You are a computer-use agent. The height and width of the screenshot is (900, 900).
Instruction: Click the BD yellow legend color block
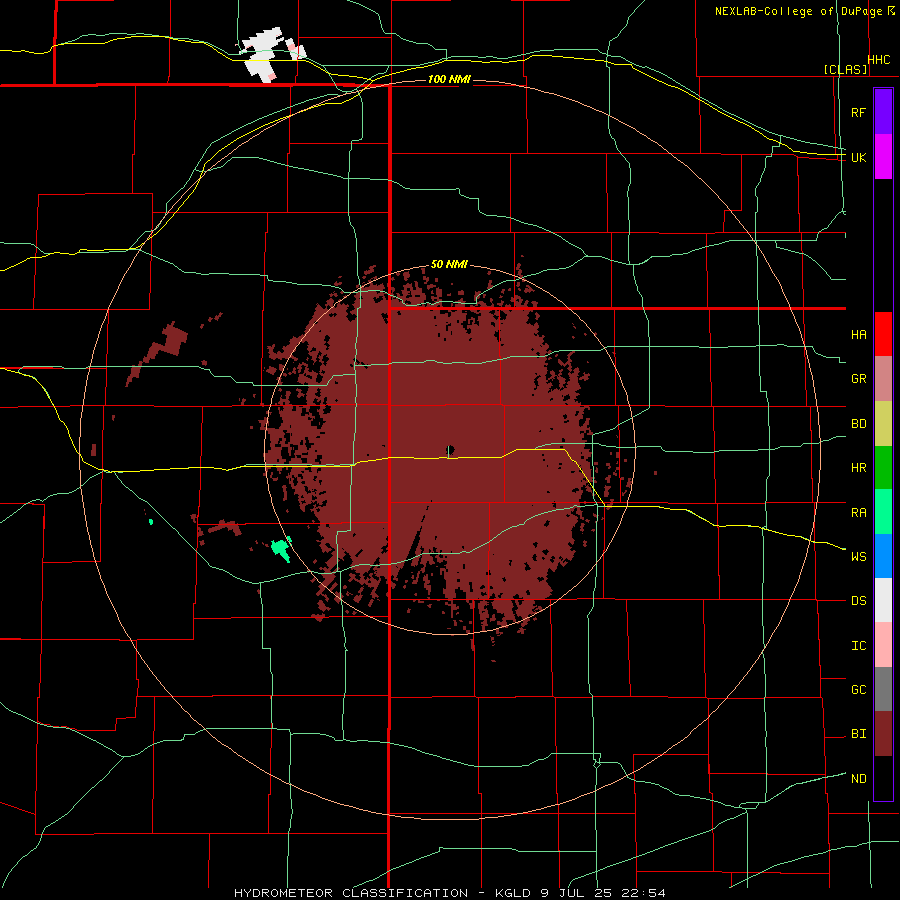click(x=883, y=423)
